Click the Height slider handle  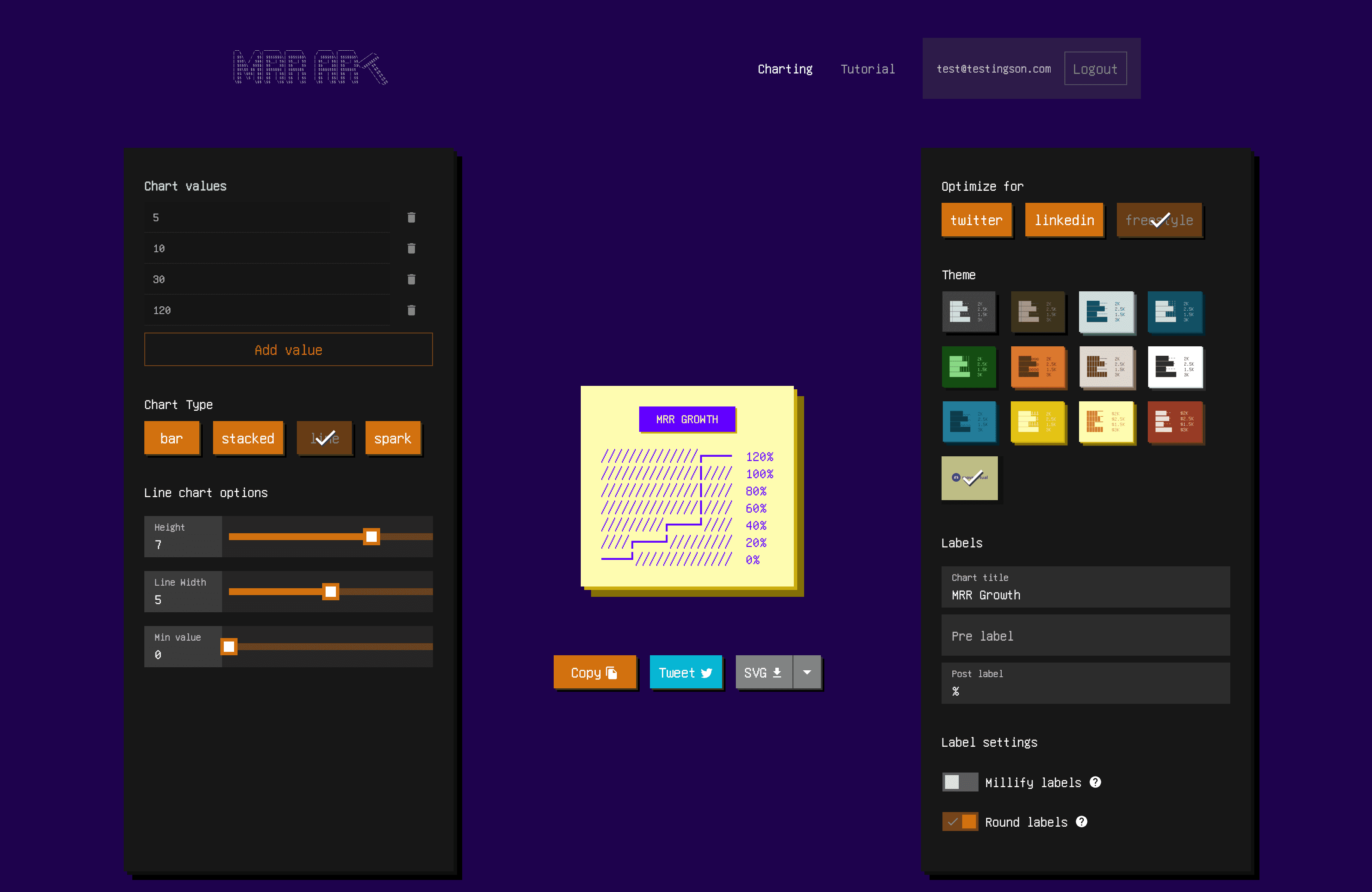372,537
